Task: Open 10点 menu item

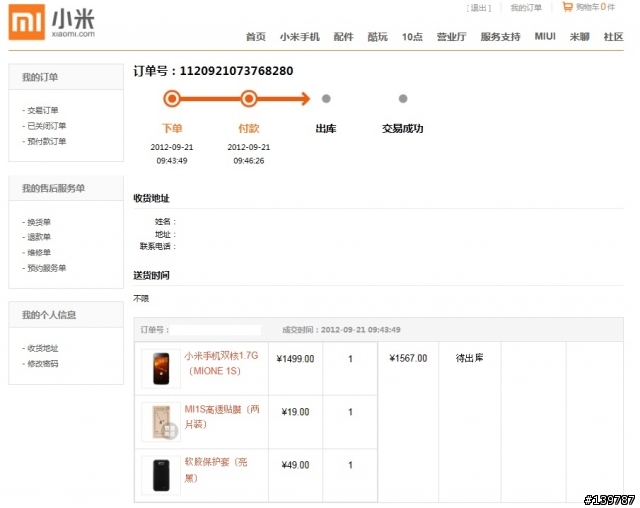Action: click(412, 37)
